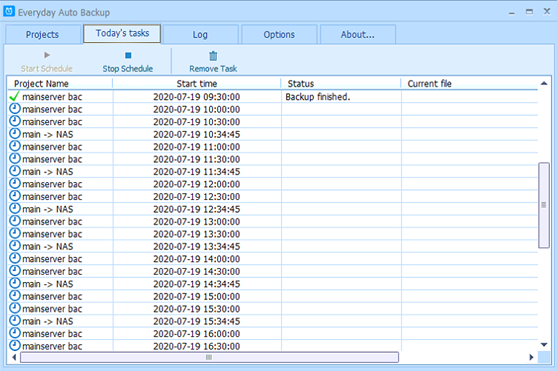Select 'main -> NAS' name in 11:34:45 row
Viewport: 557px width, 371px height.
tap(48, 172)
